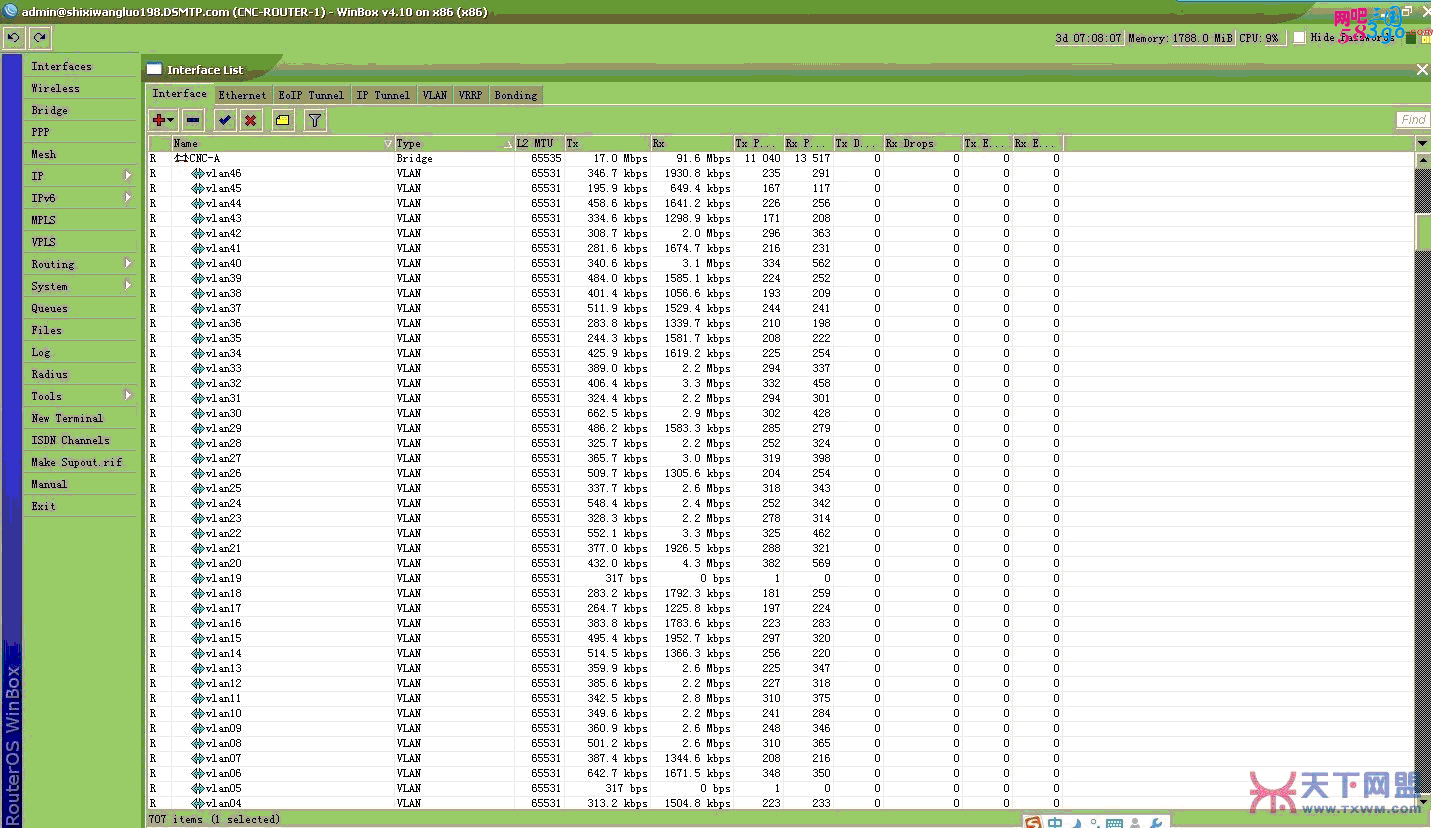
Task: Select the vlan10 row name
Action: tap(223, 713)
